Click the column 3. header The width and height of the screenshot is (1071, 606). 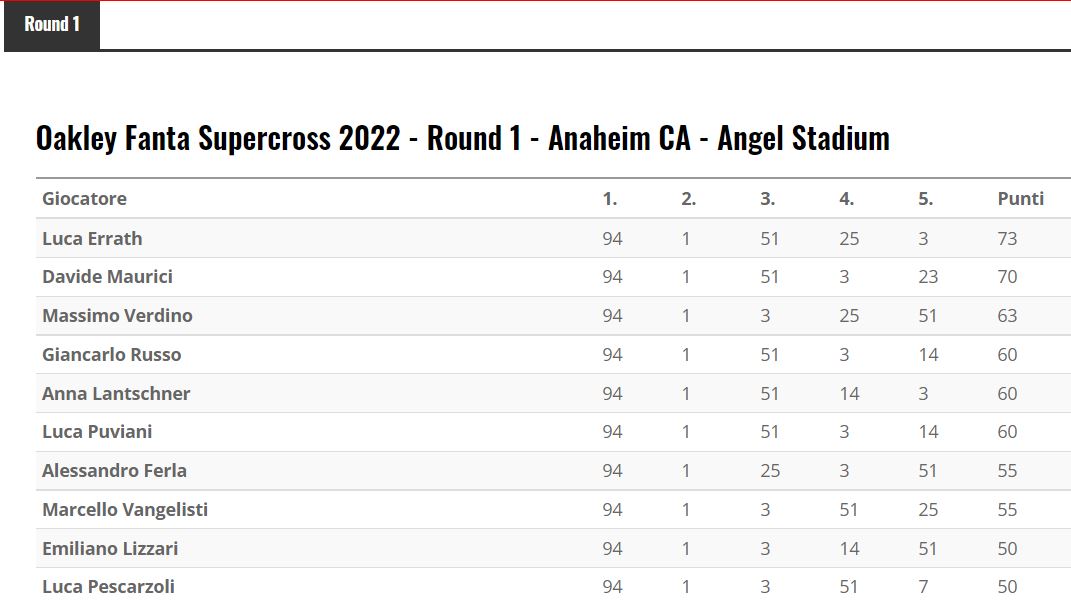click(x=767, y=199)
